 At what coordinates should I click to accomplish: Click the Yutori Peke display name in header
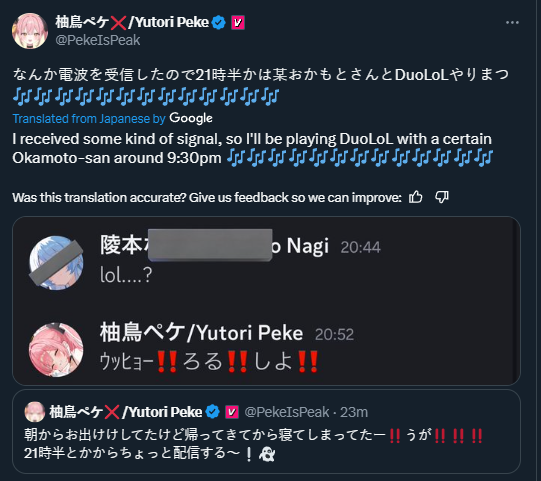132,22
